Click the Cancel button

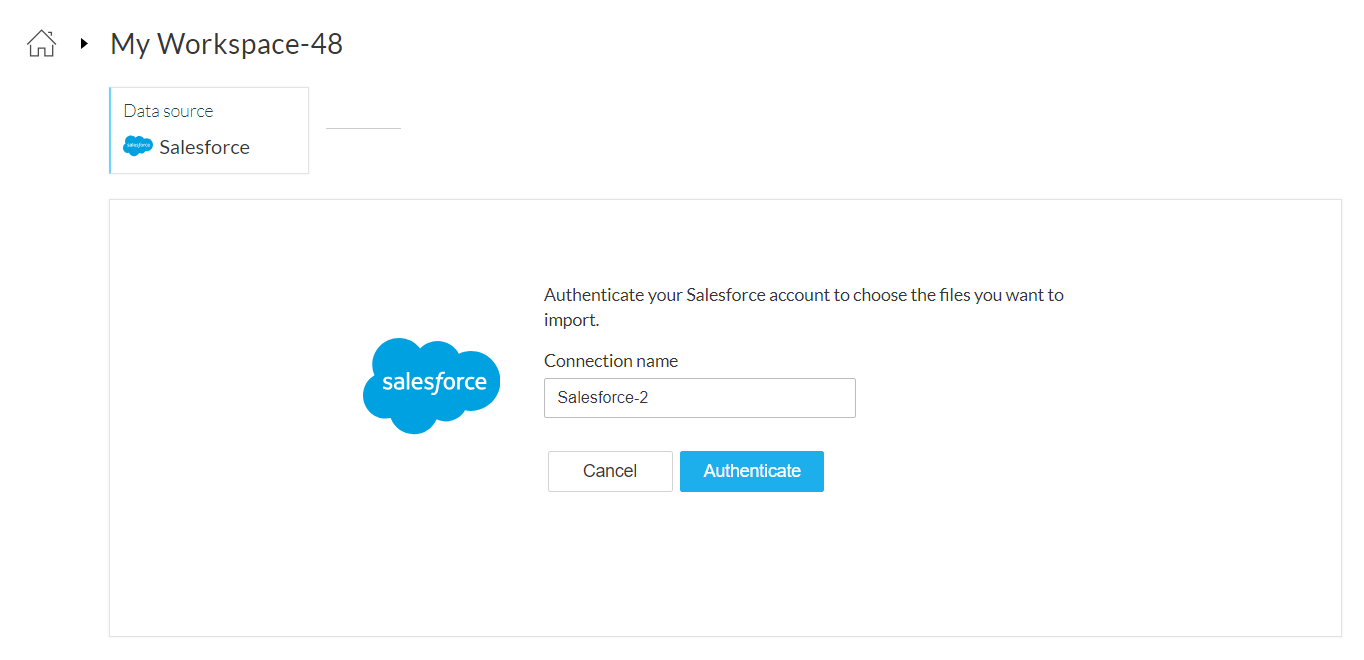click(610, 471)
